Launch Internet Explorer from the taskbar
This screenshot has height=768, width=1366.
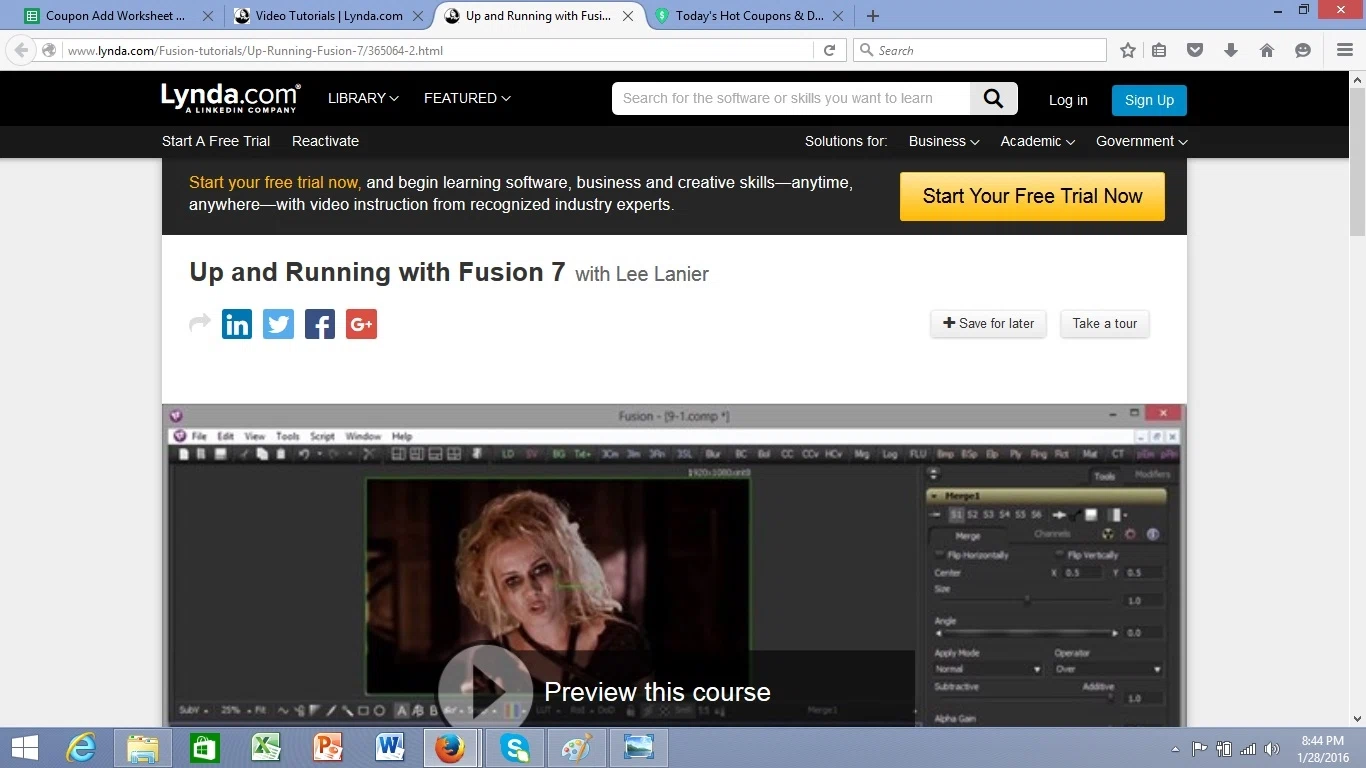pos(81,747)
